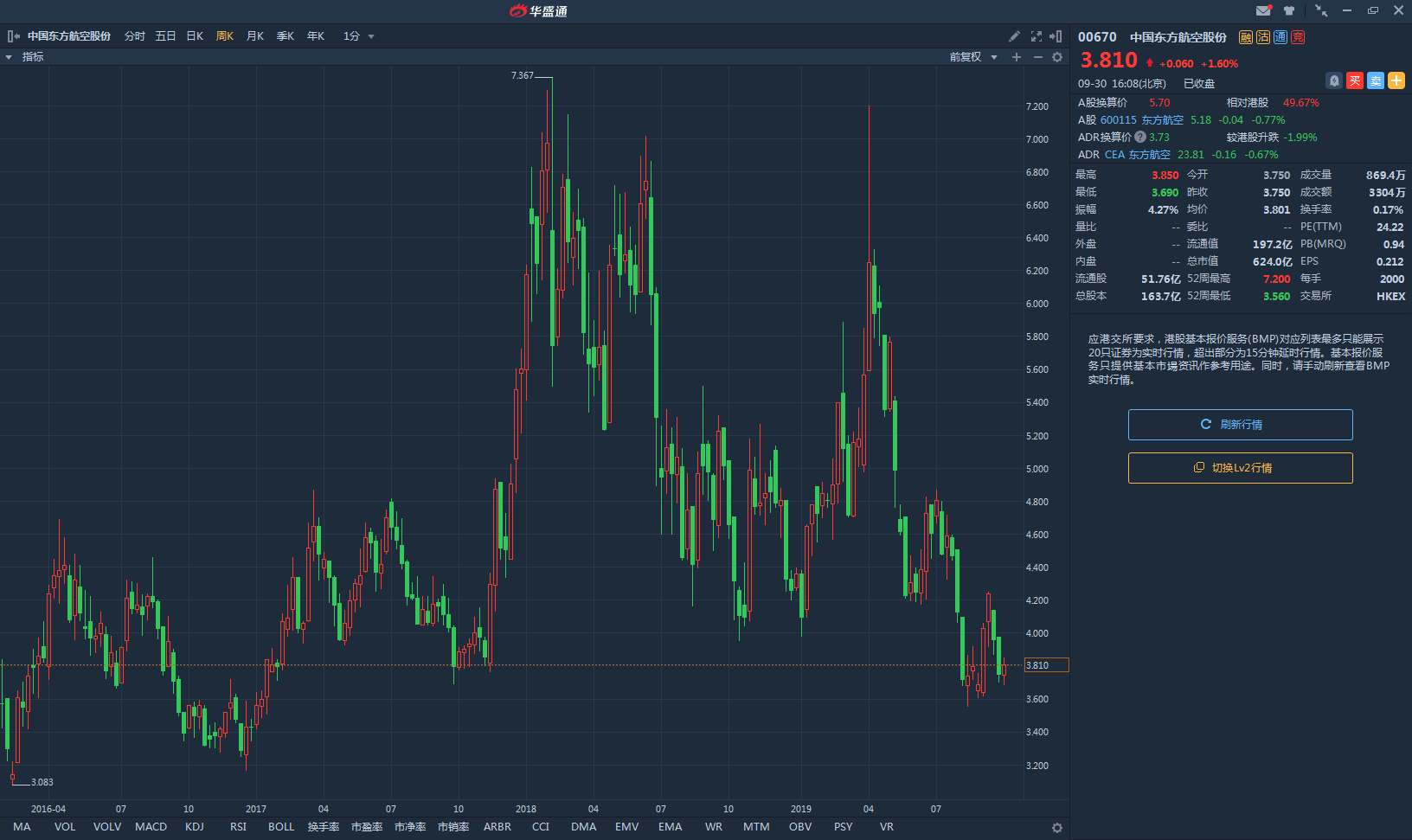Collapse the left side panel

(13, 36)
